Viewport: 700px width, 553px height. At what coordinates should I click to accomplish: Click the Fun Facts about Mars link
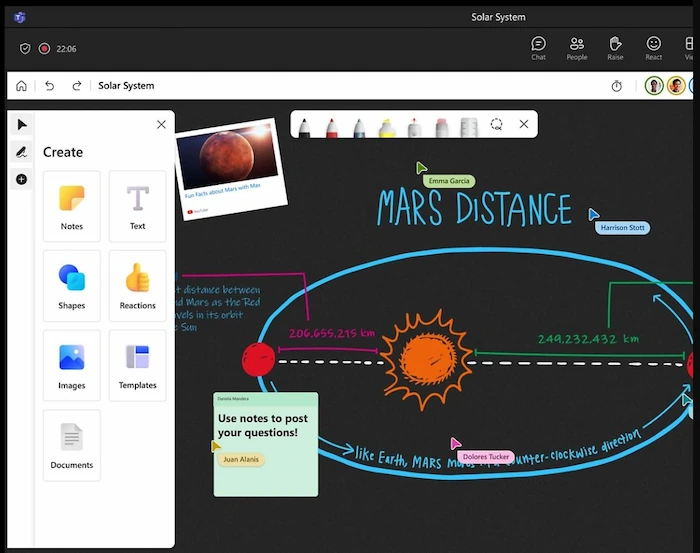click(x=223, y=191)
